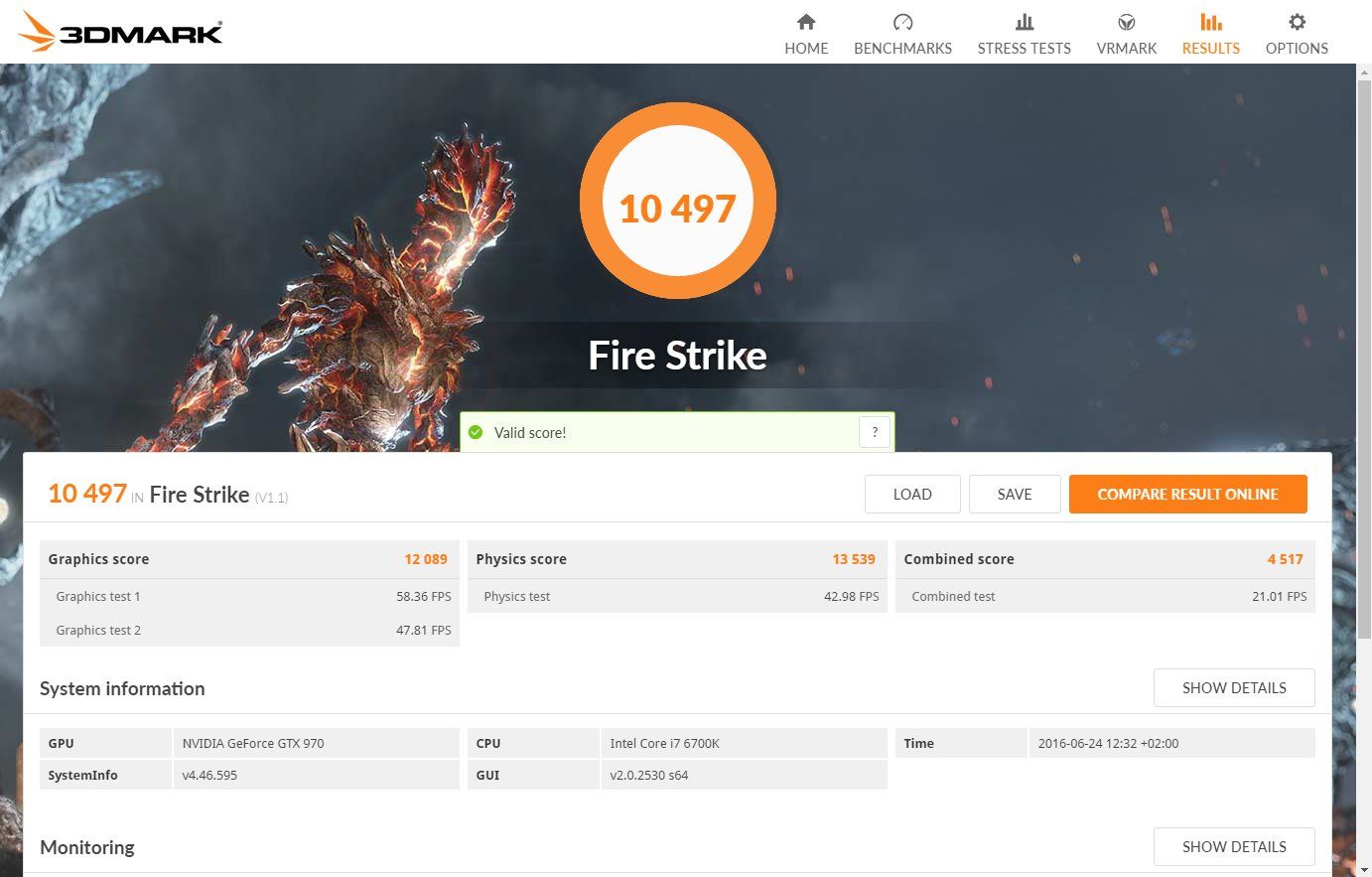Click the Combined test row label
This screenshot has height=877, width=1372.
pos(953,596)
